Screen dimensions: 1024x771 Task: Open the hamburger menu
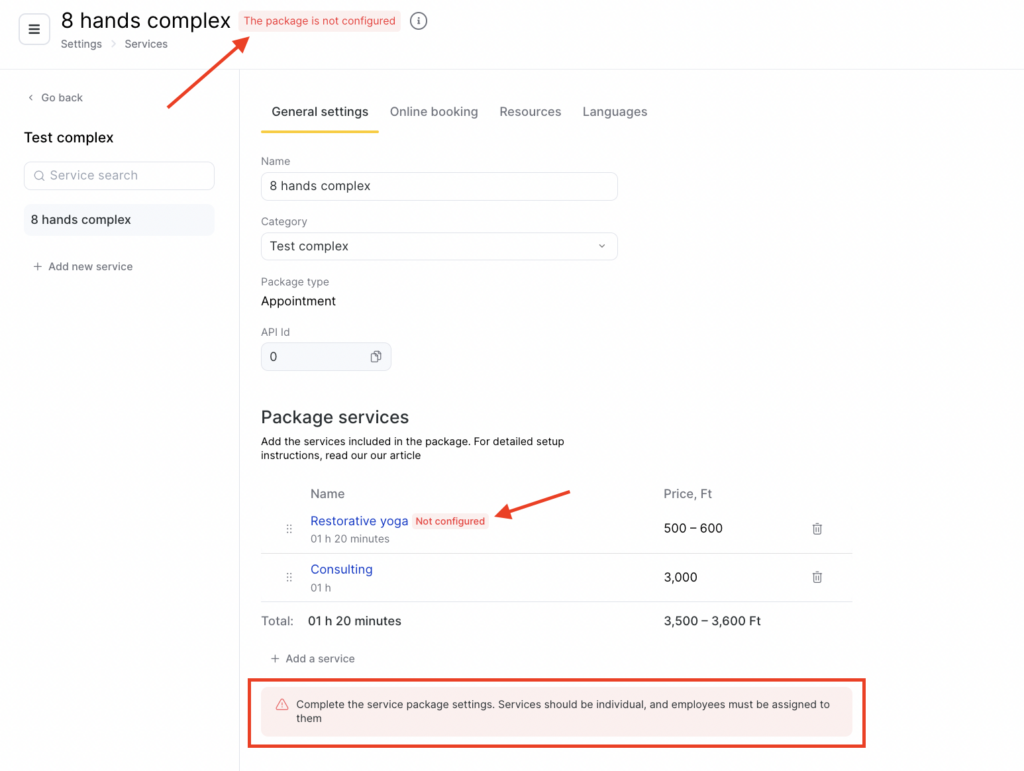click(x=34, y=29)
